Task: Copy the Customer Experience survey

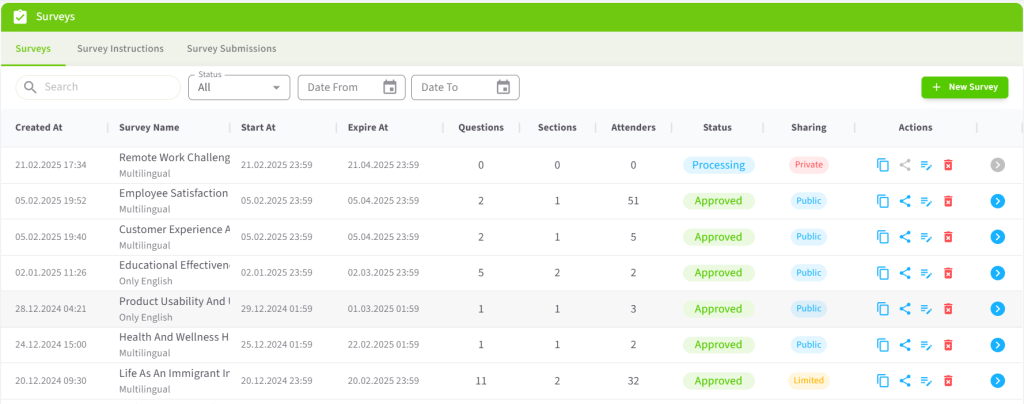Action: click(883, 237)
